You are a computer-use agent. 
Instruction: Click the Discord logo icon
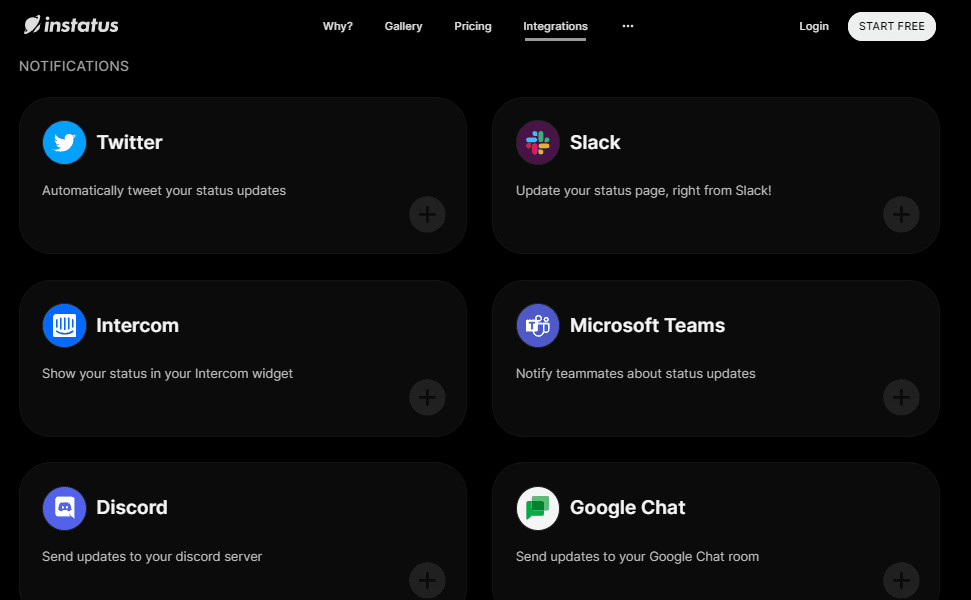(64, 508)
